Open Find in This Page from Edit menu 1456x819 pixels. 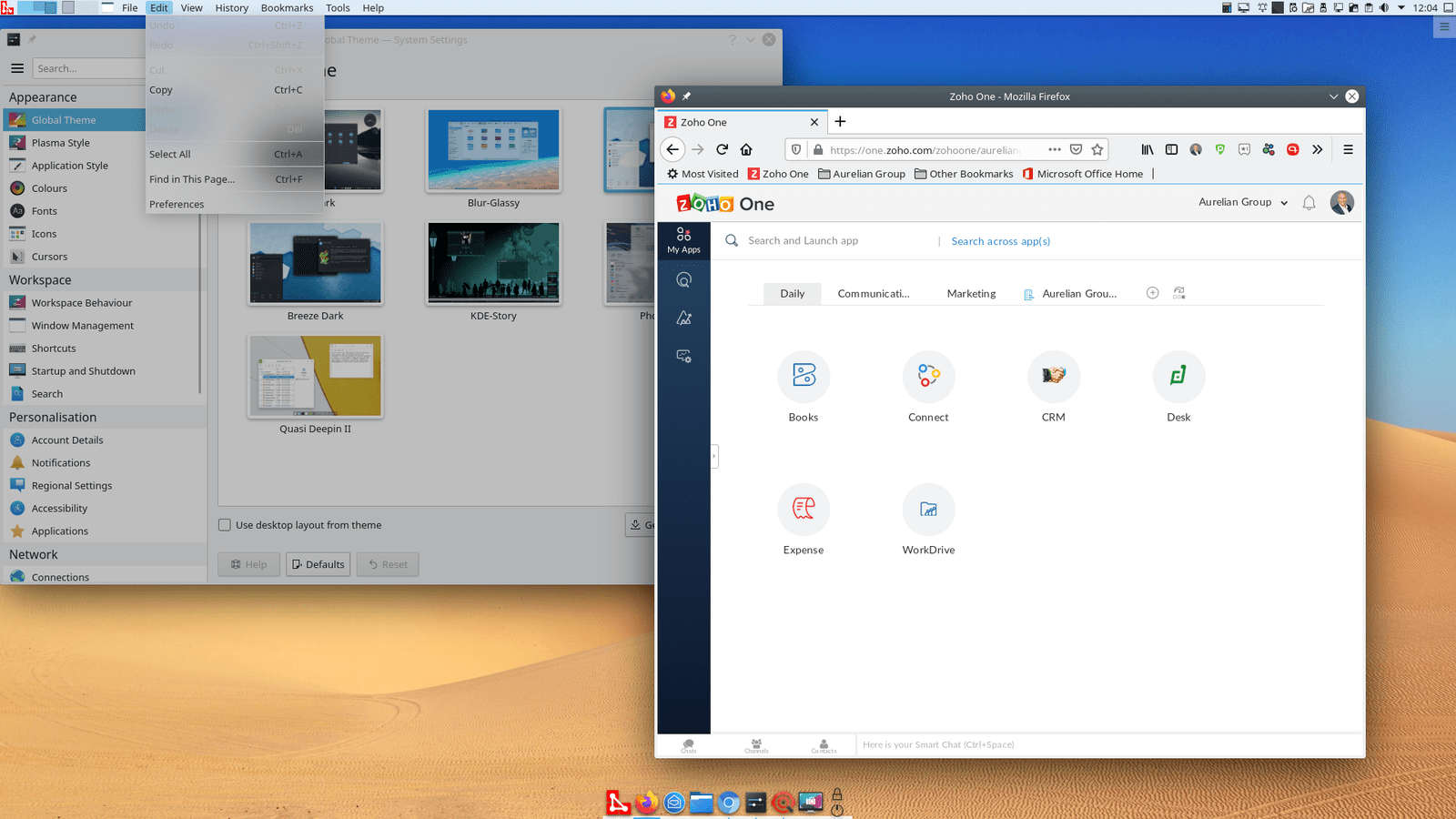[235, 179]
